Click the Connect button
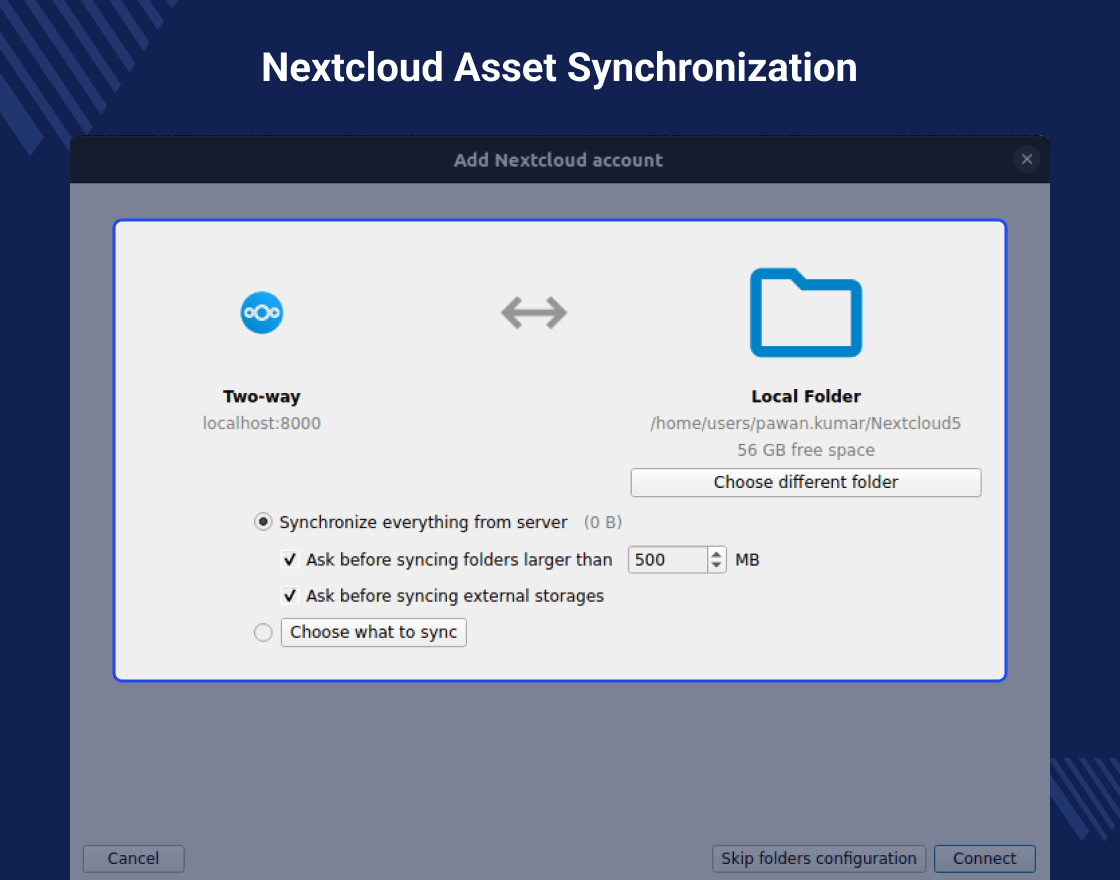The height and width of the screenshot is (880, 1120). tap(984, 859)
